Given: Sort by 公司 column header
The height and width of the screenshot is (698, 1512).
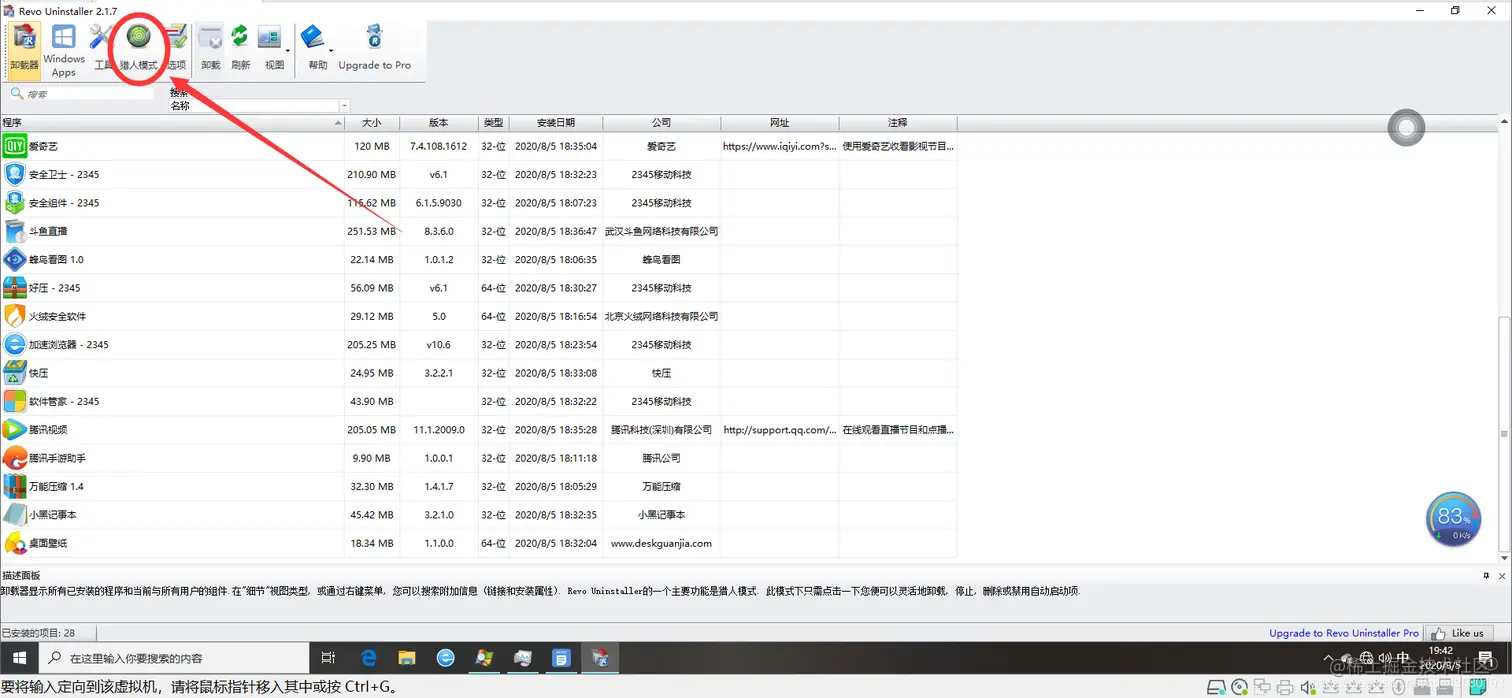Looking at the screenshot, I should pos(661,123).
